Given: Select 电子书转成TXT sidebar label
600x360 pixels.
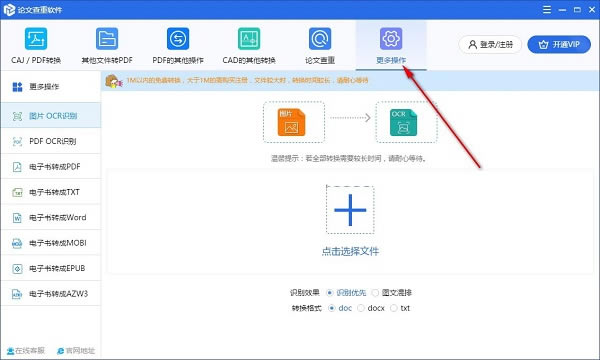Looking at the screenshot, I should click(54, 192).
